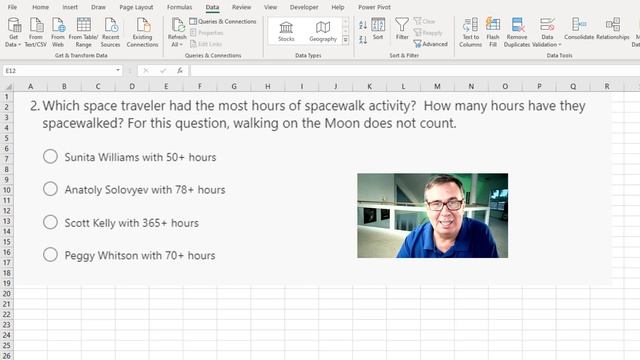Switch to the Draw tab
Viewport: 640px width, 360px height.
98,7
